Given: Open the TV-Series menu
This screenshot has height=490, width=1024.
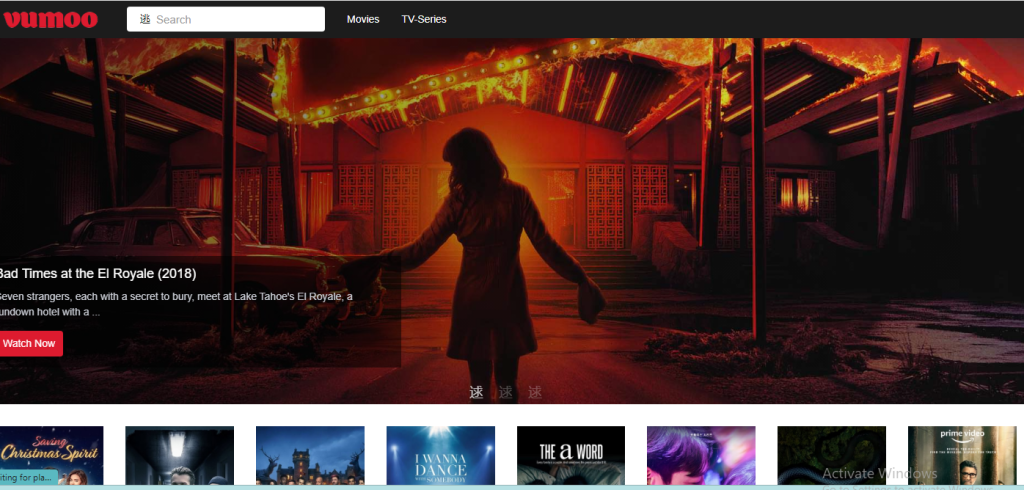Looking at the screenshot, I should coord(424,20).
